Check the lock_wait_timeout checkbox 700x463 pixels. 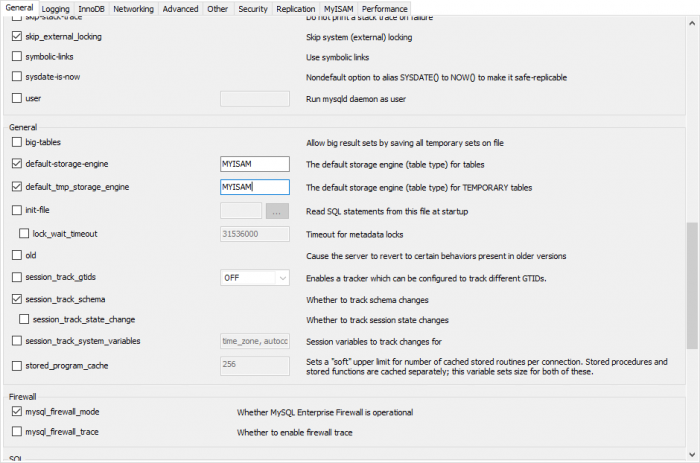pos(25,234)
